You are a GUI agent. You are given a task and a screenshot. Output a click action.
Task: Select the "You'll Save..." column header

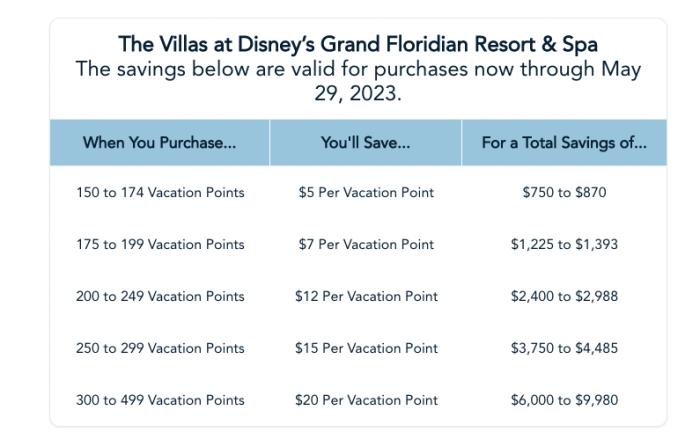tap(366, 143)
